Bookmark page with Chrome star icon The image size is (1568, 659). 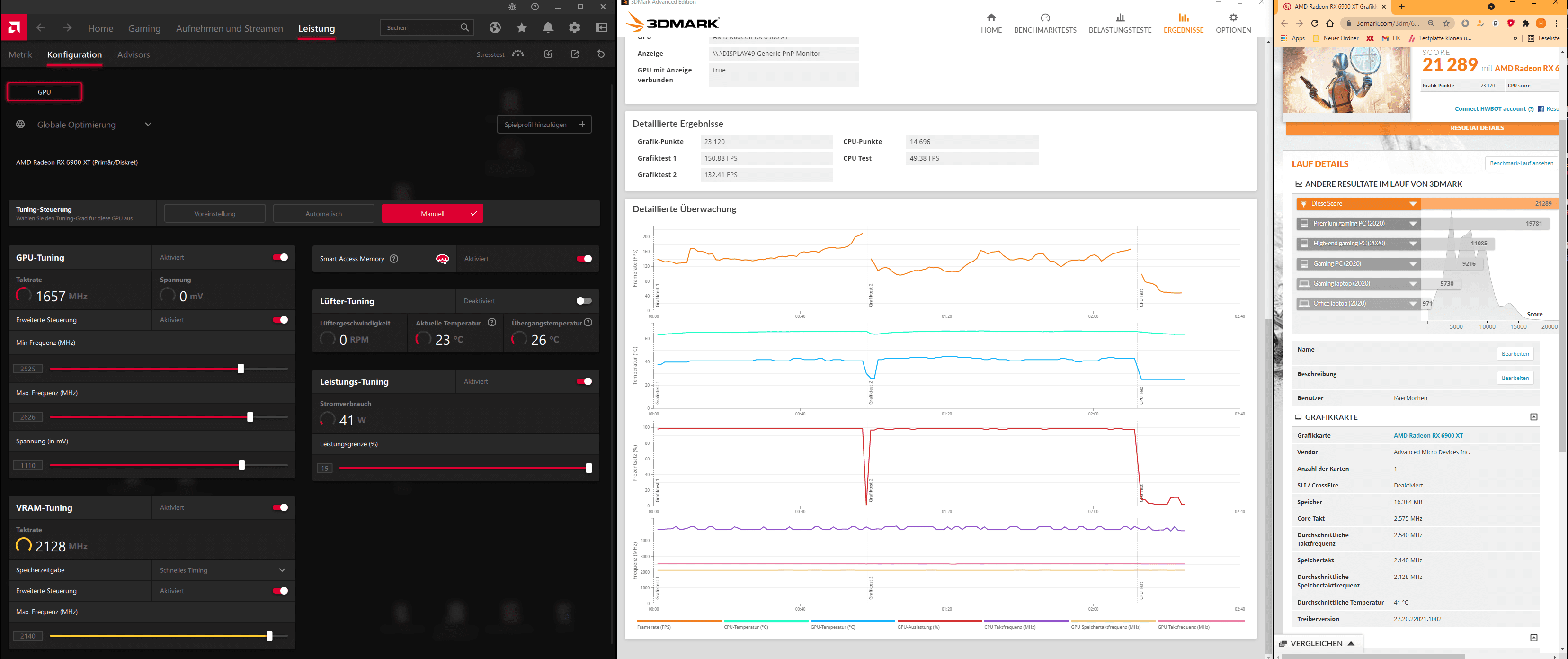click(x=1446, y=23)
